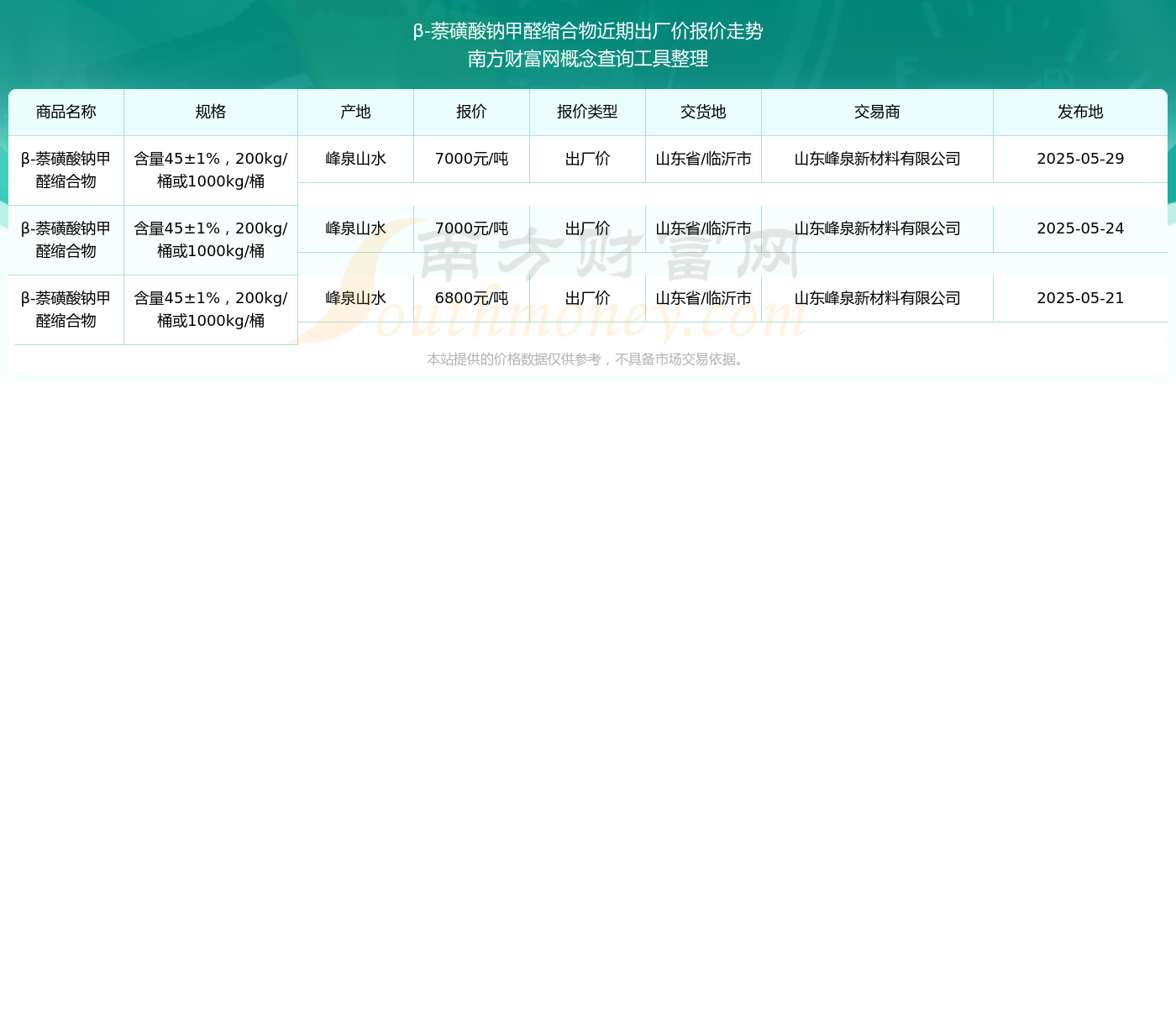Viewport: 1176px width, 1012px height.
Task: Click 出厂价 in the 2025-05-29 row
Action: (x=588, y=159)
